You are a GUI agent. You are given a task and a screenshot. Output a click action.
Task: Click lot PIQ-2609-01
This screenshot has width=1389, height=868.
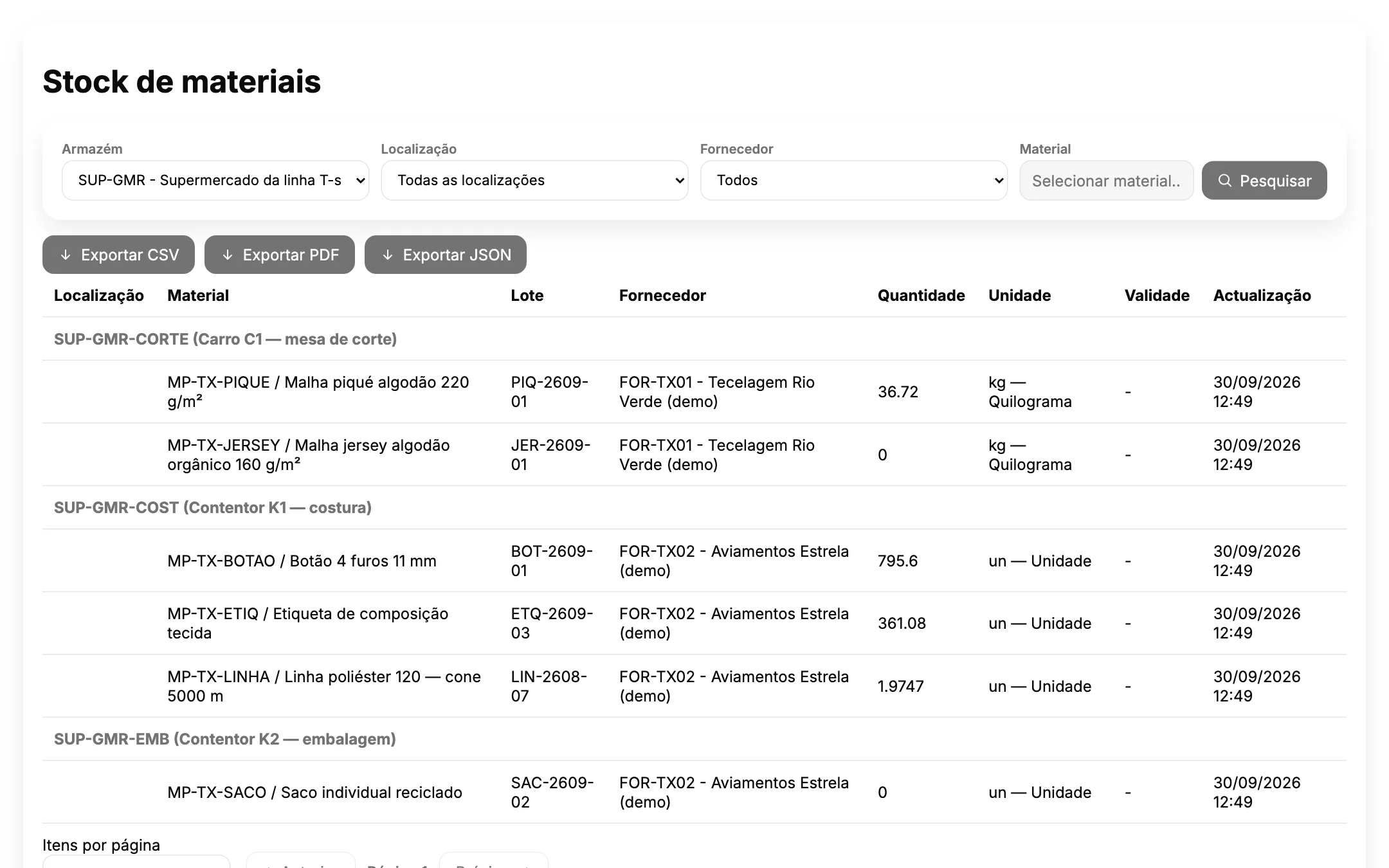point(550,392)
